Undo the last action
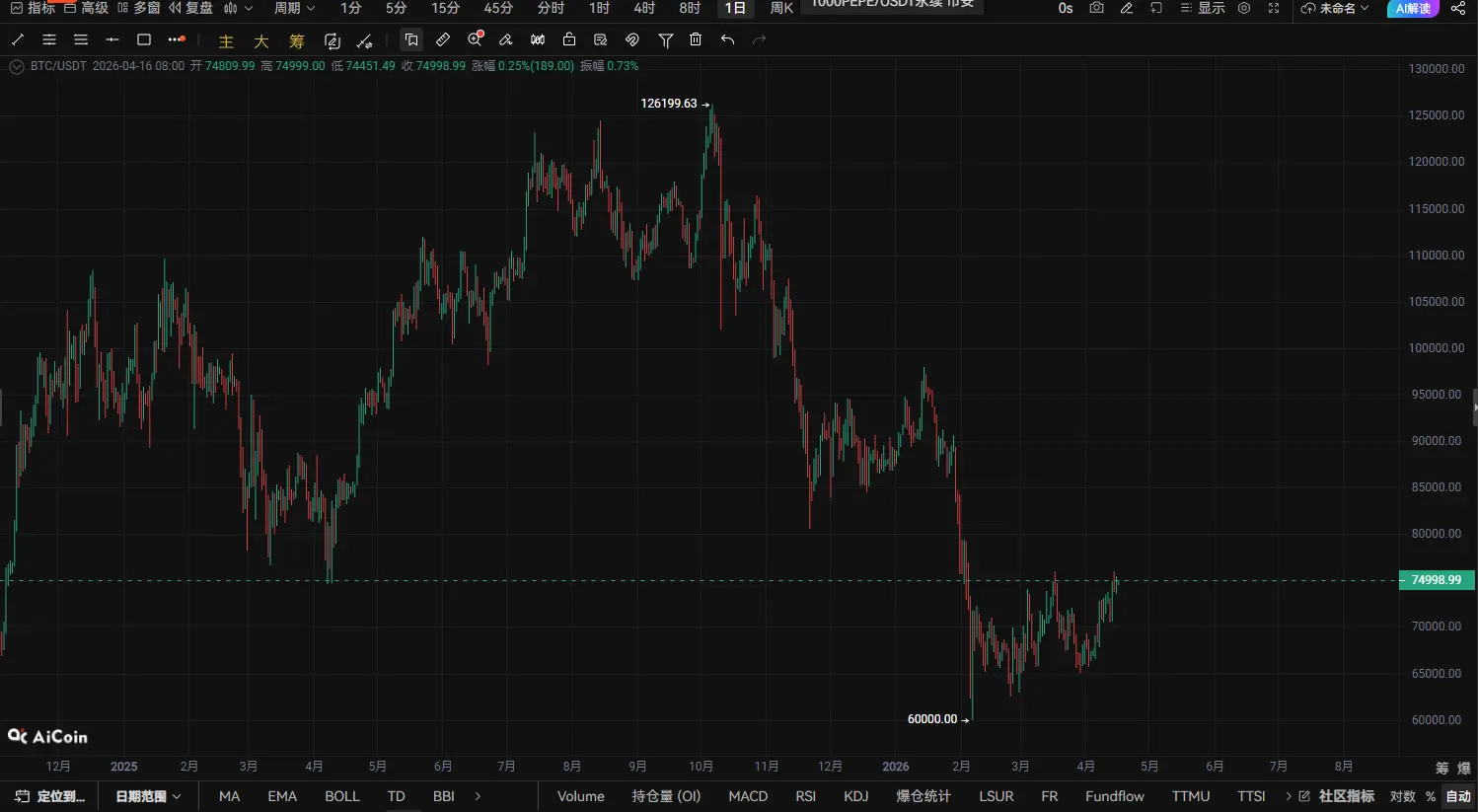1478x812 pixels. [727, 40]
